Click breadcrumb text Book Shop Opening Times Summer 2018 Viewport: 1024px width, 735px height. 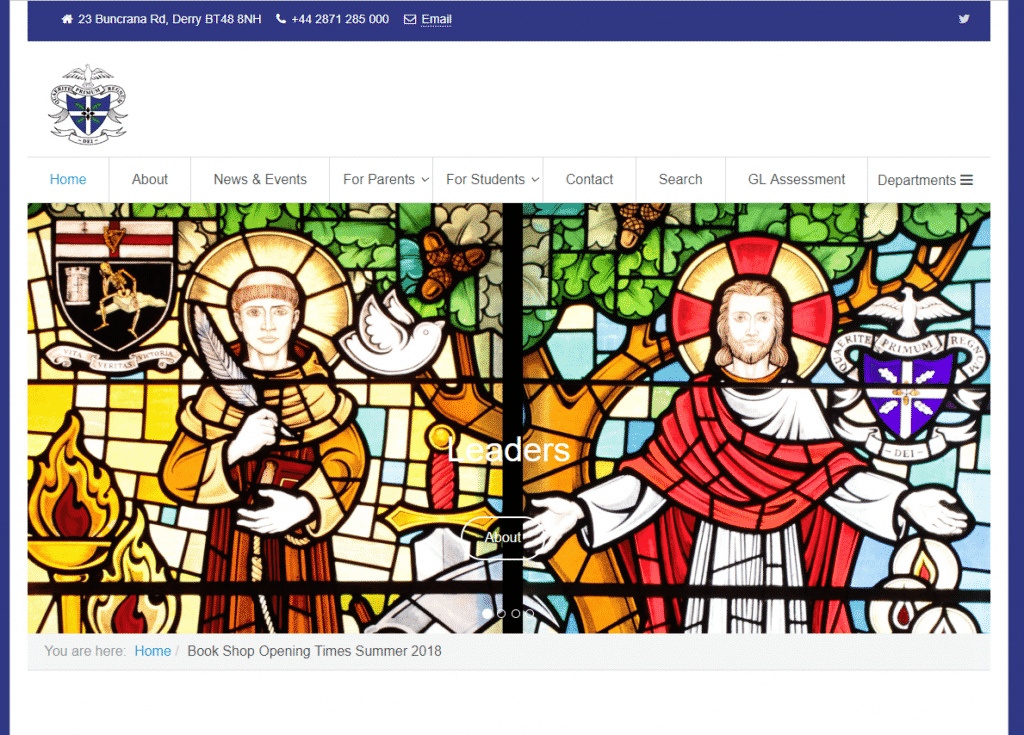[x=314, y=651]
